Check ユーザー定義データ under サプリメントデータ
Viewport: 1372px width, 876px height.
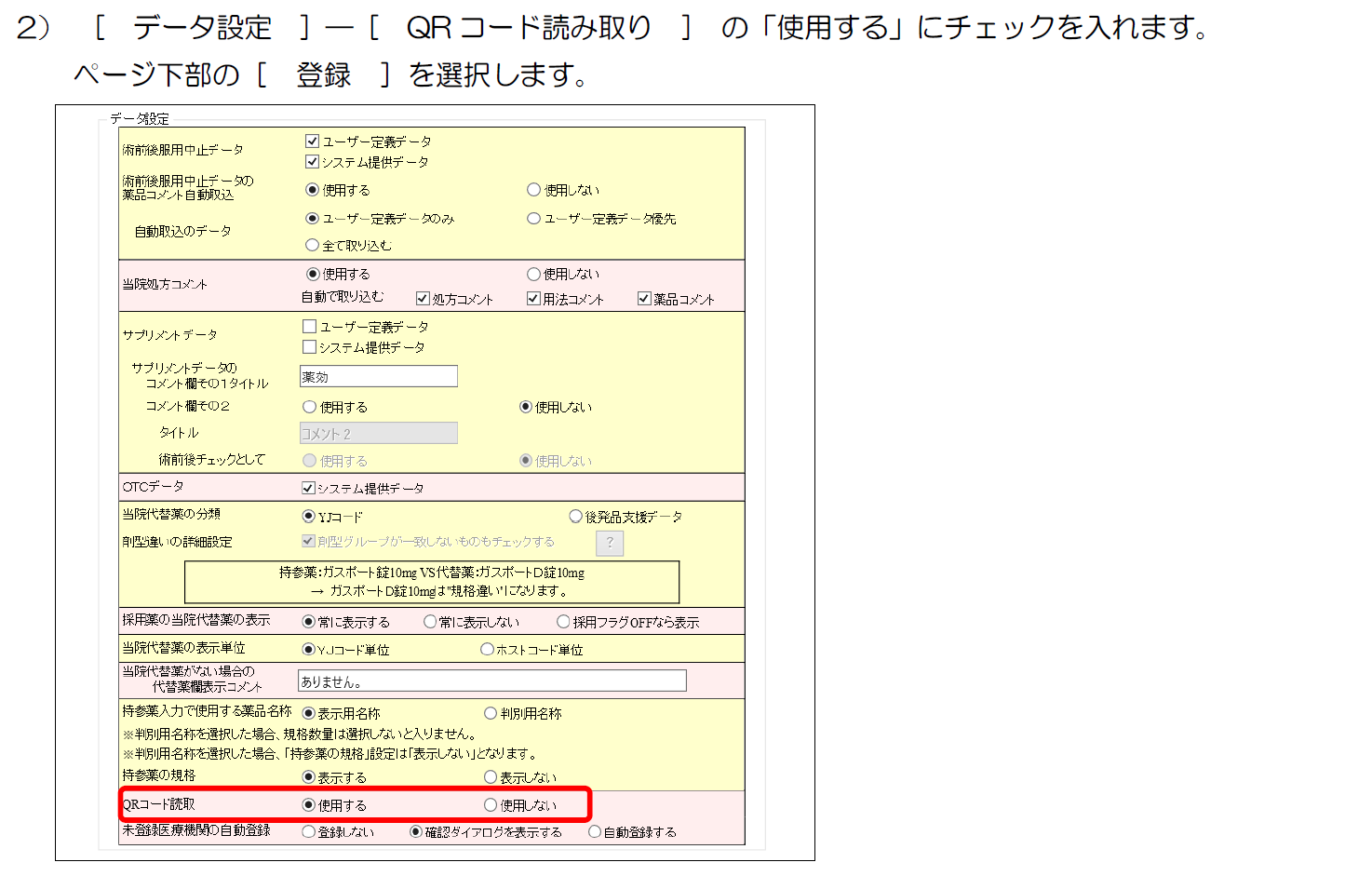pyautogui.click(x=310, y=327)
